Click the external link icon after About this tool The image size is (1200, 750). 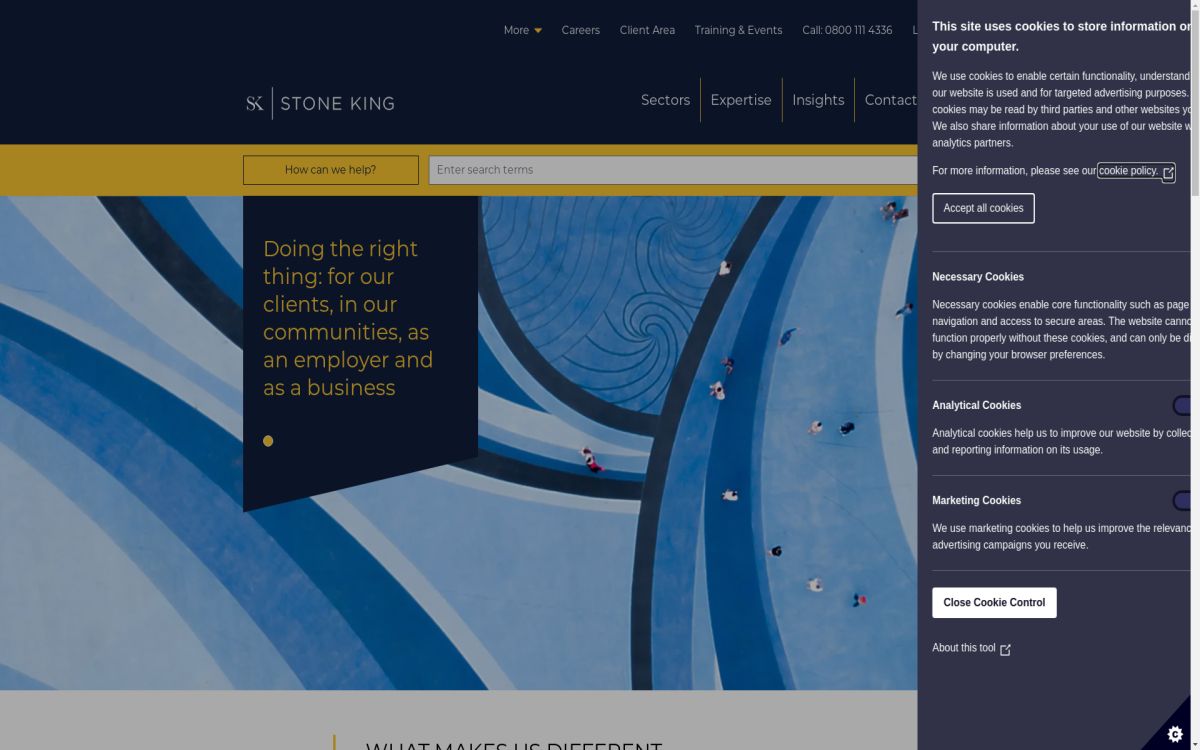[1005, 649]
